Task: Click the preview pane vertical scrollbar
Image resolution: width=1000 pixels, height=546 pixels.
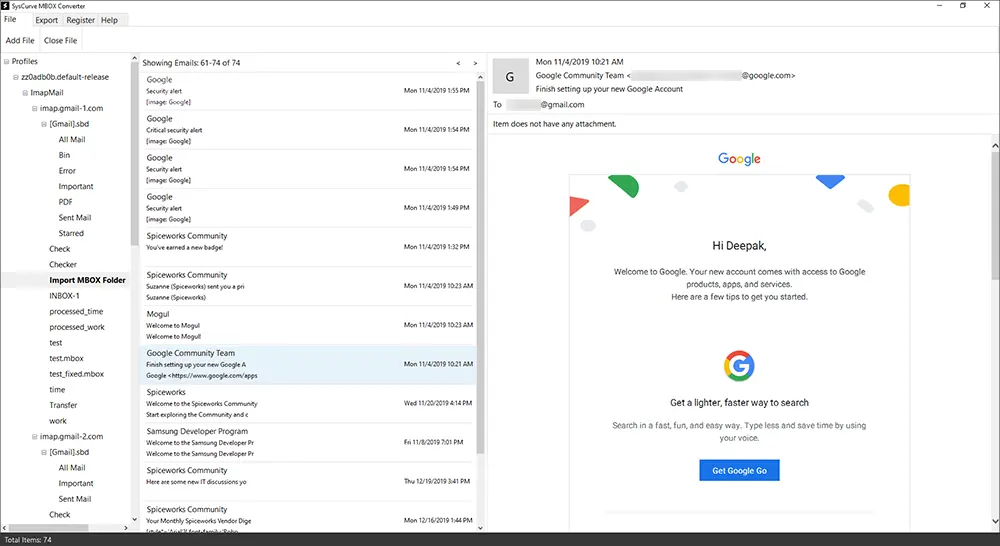Action: pyautogui.click(x=996, y=215)
